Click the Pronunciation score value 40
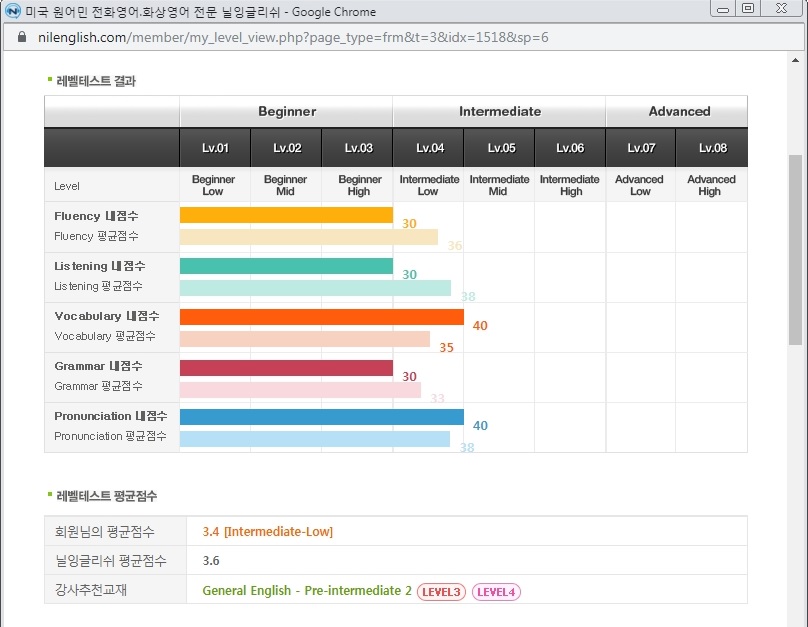 tap(480, 426)
